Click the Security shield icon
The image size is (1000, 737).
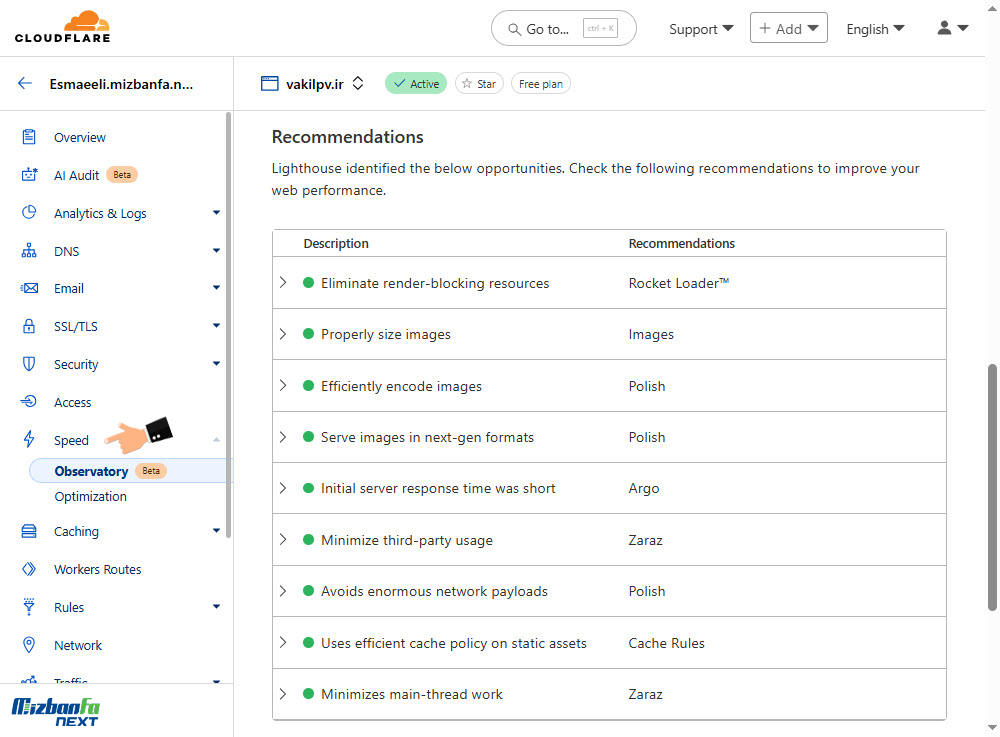(x=29, y=364)
